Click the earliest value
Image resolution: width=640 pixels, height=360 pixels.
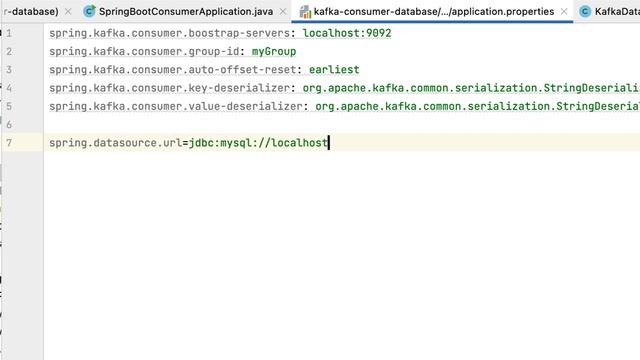click(334, 70)
